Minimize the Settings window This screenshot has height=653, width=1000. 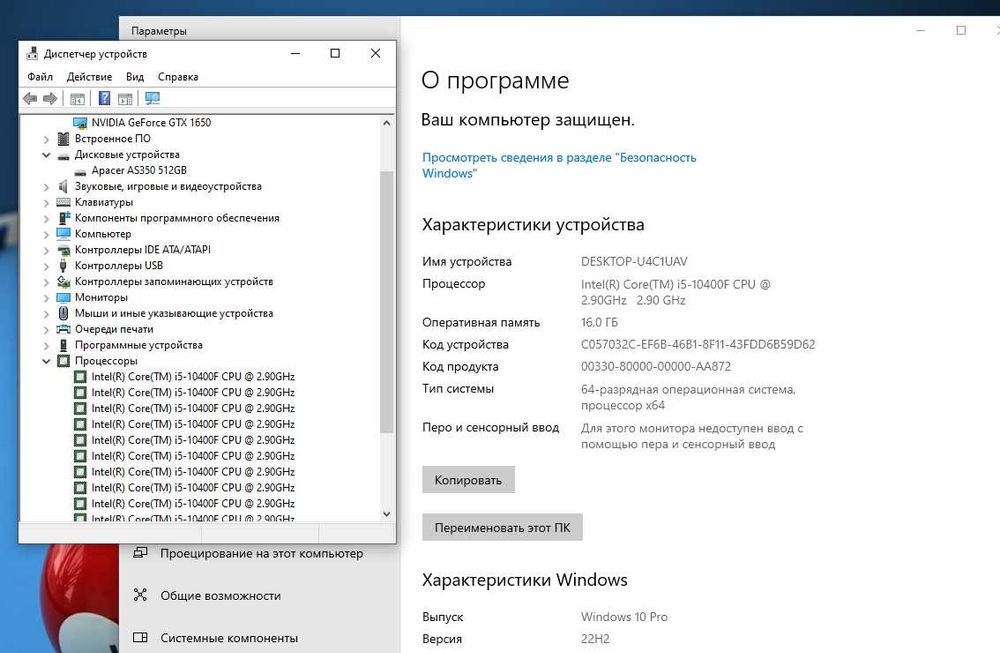(920, 30)
